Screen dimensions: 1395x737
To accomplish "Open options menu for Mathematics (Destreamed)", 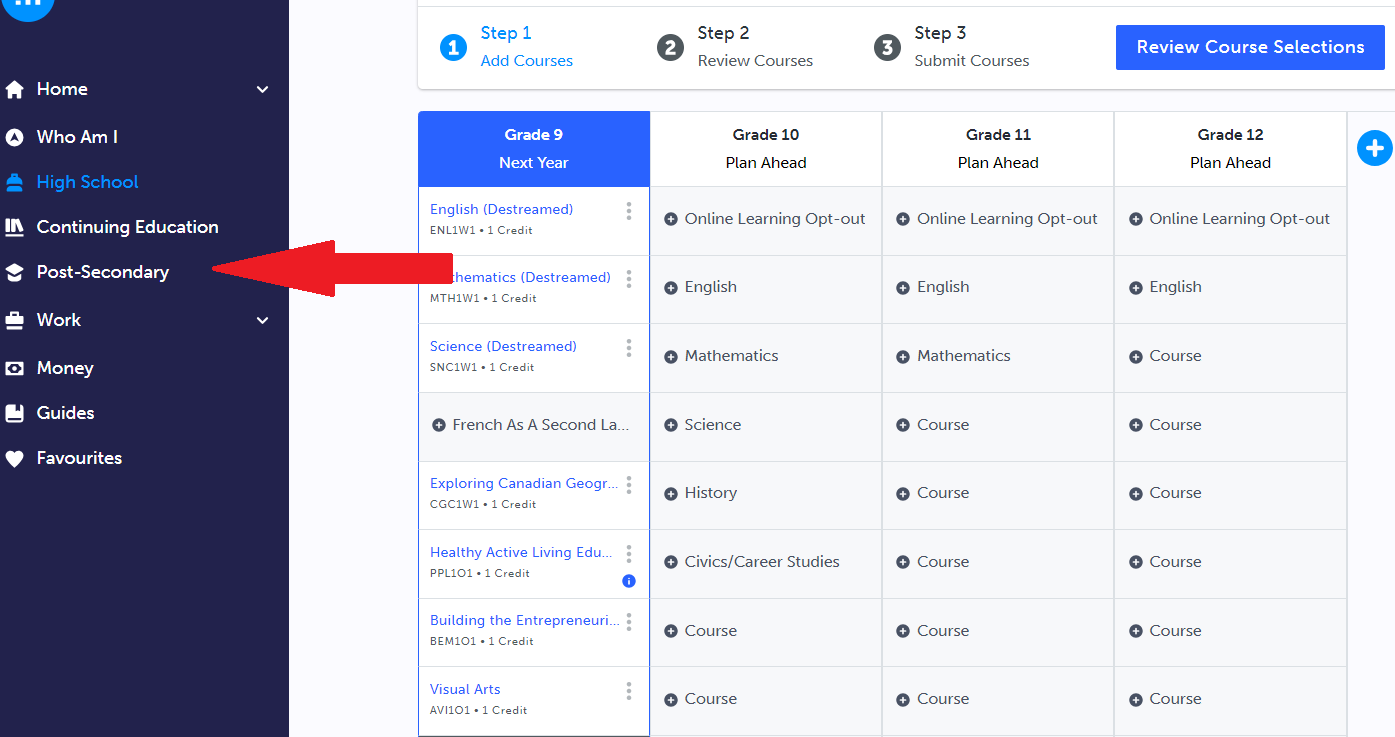I will (629, 279).
